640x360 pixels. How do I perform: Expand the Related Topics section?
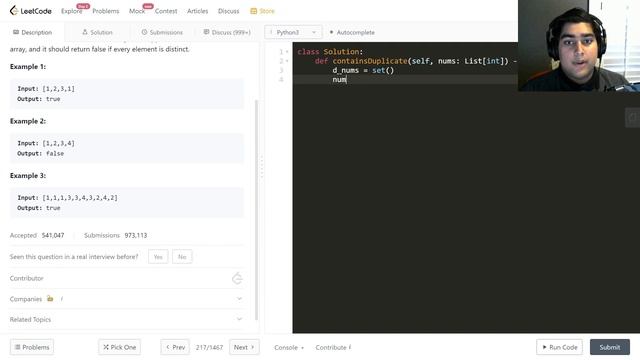[126, 319]
